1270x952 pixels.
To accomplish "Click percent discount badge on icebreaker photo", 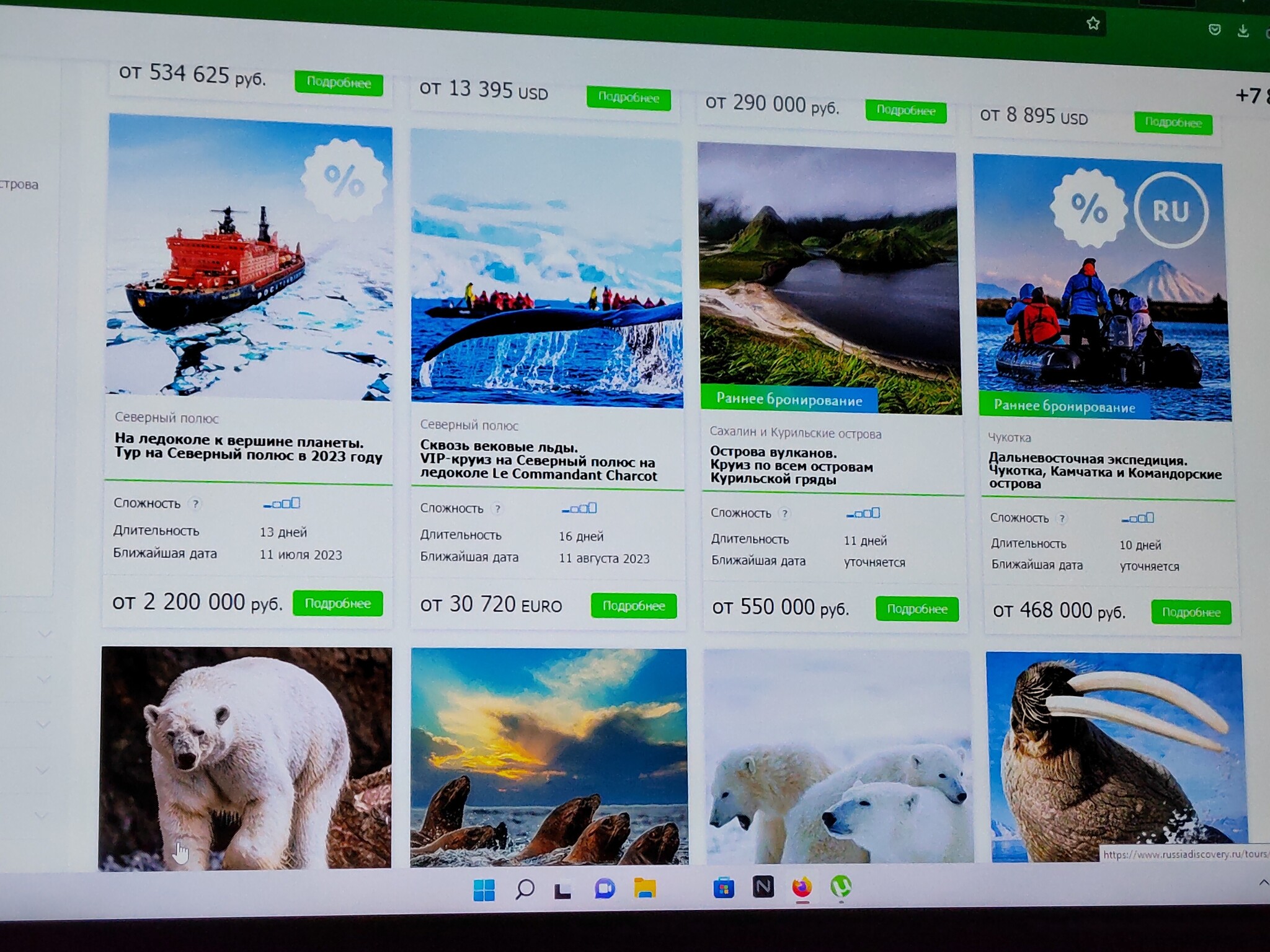I will pyautogui.click(x=344, y=180).
